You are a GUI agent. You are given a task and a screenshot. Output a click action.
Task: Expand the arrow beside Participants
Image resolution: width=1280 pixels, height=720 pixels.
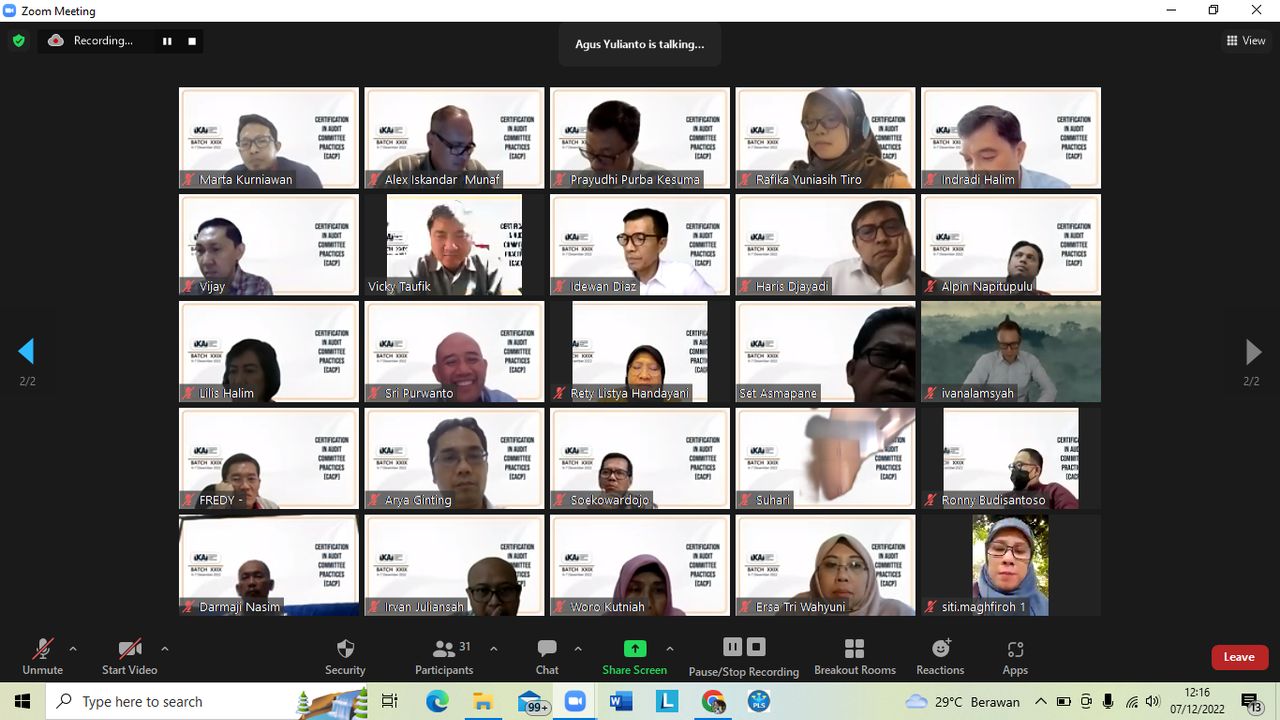(x=493, y=649)
